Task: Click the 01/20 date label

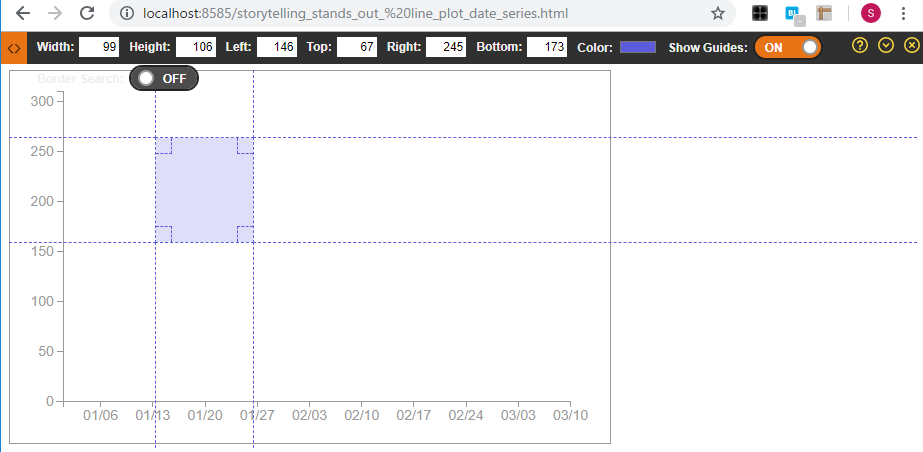Action: [205, 416]
